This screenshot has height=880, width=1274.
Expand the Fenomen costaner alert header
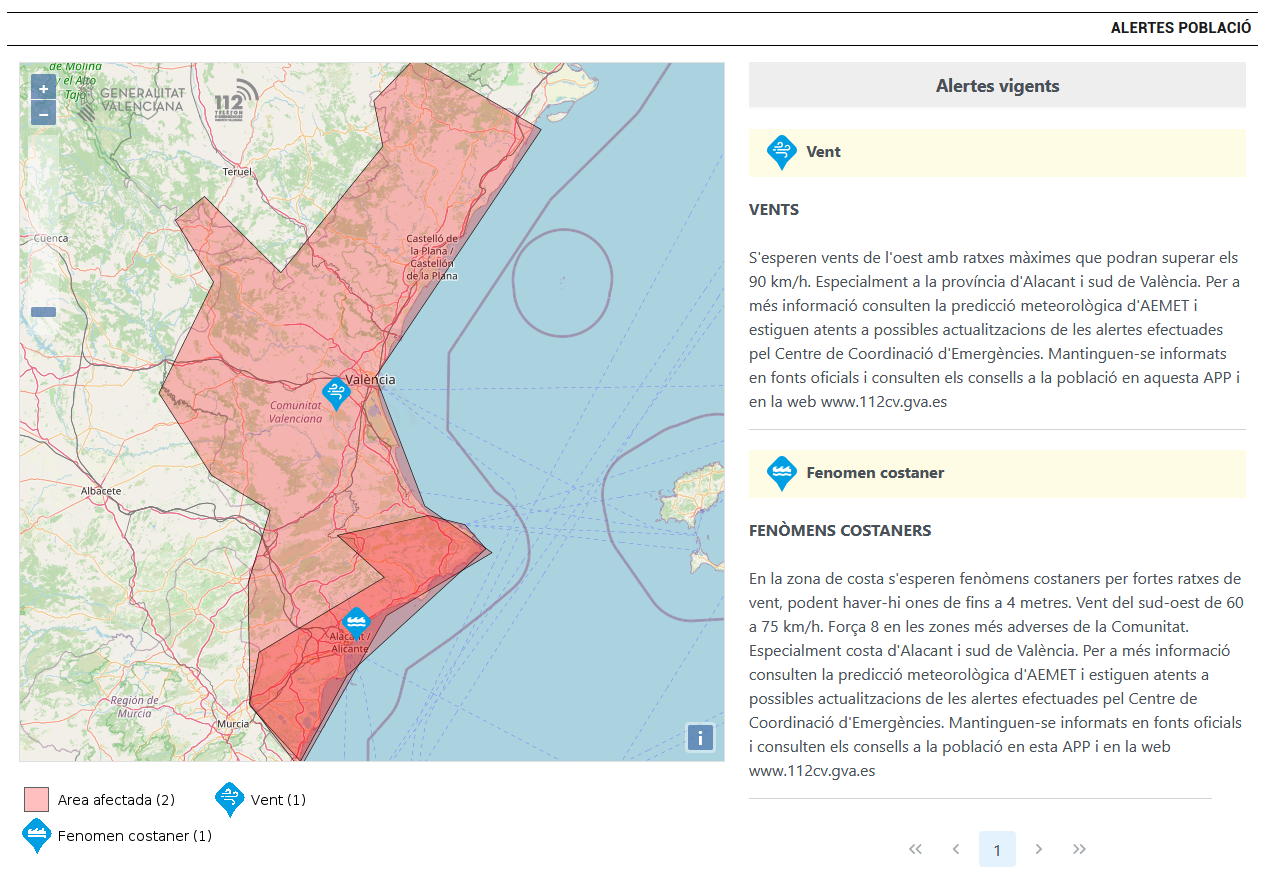(x=997, y=474)
